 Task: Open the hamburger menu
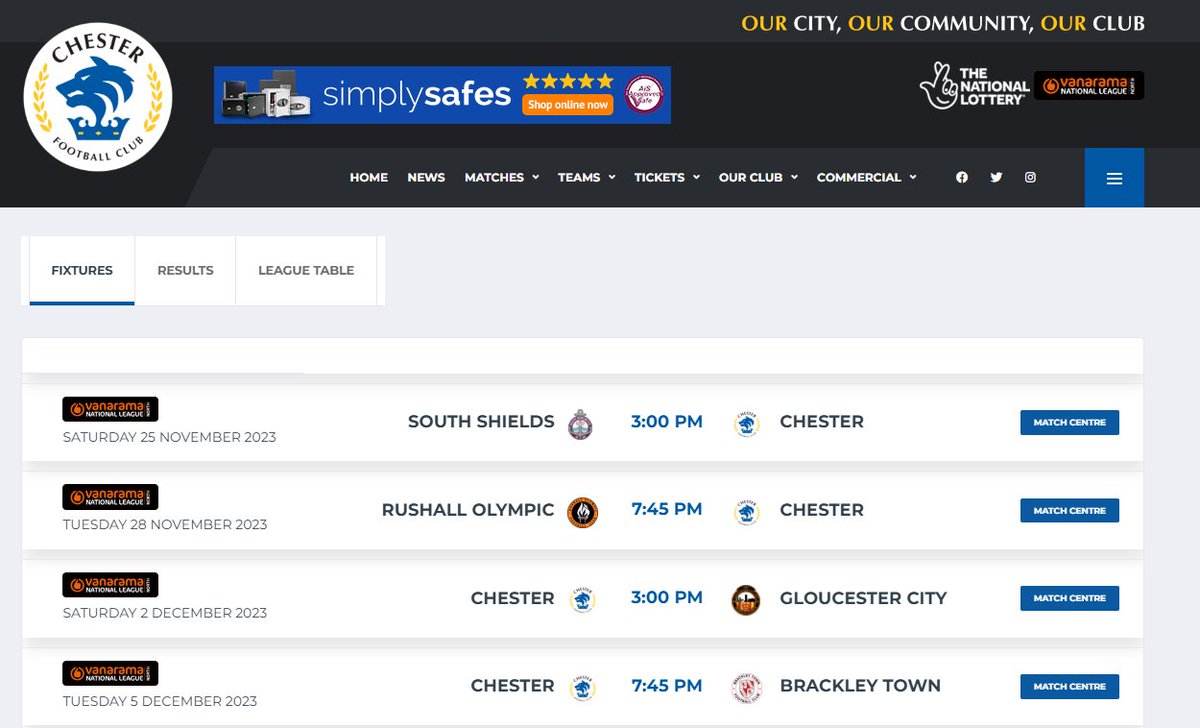tap(1114, 176)
